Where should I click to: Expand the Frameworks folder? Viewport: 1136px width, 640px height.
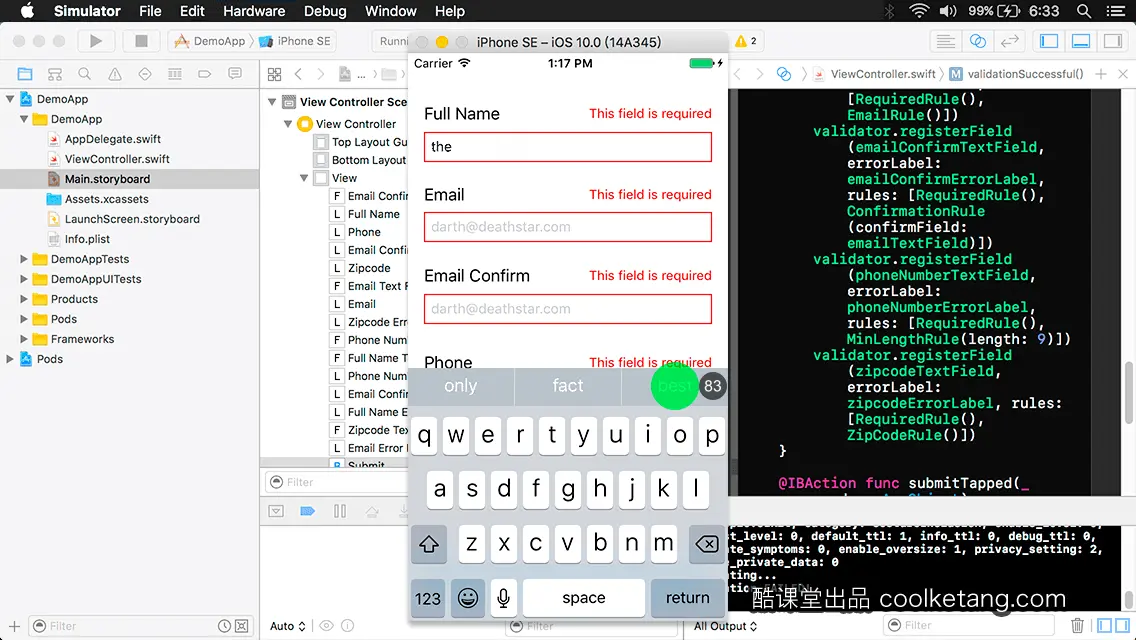pos(24,338)
